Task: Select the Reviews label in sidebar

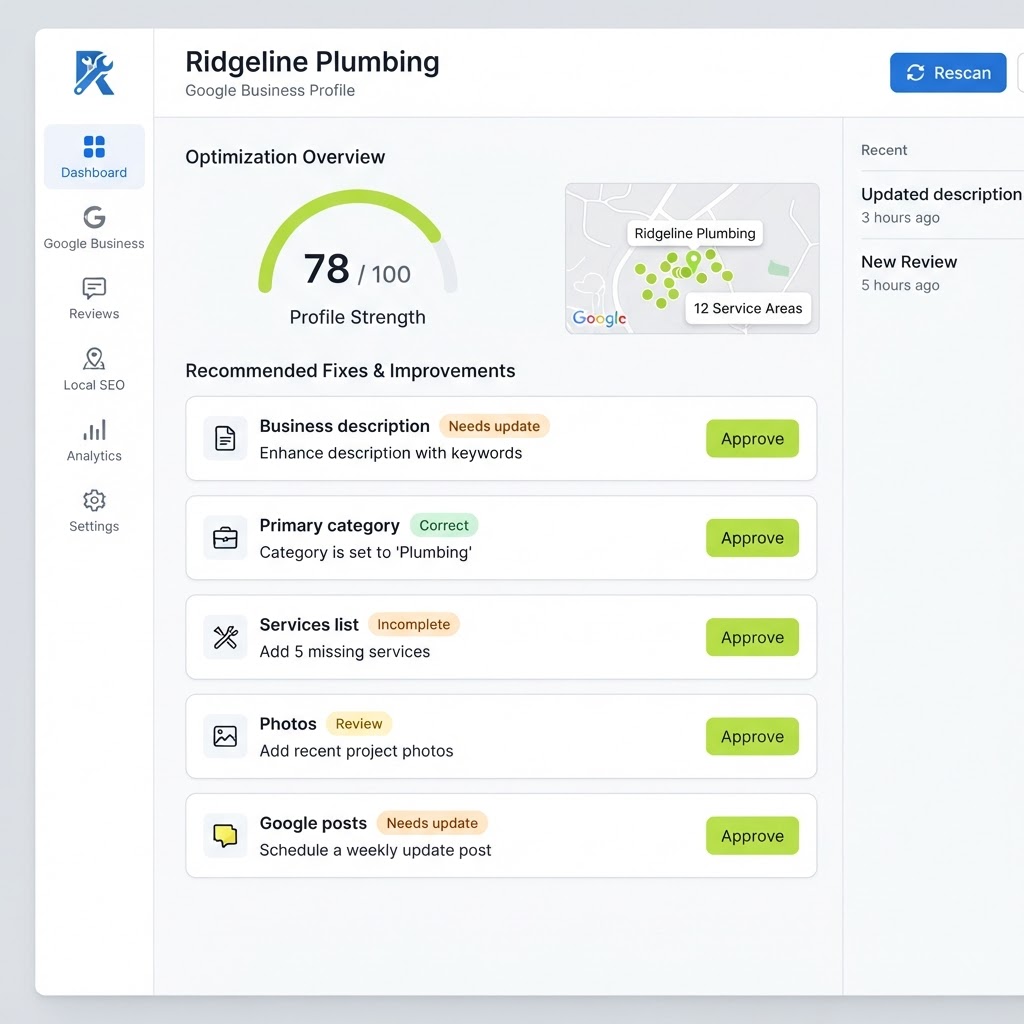Action: pyautogui.click(x=94, y=314)
